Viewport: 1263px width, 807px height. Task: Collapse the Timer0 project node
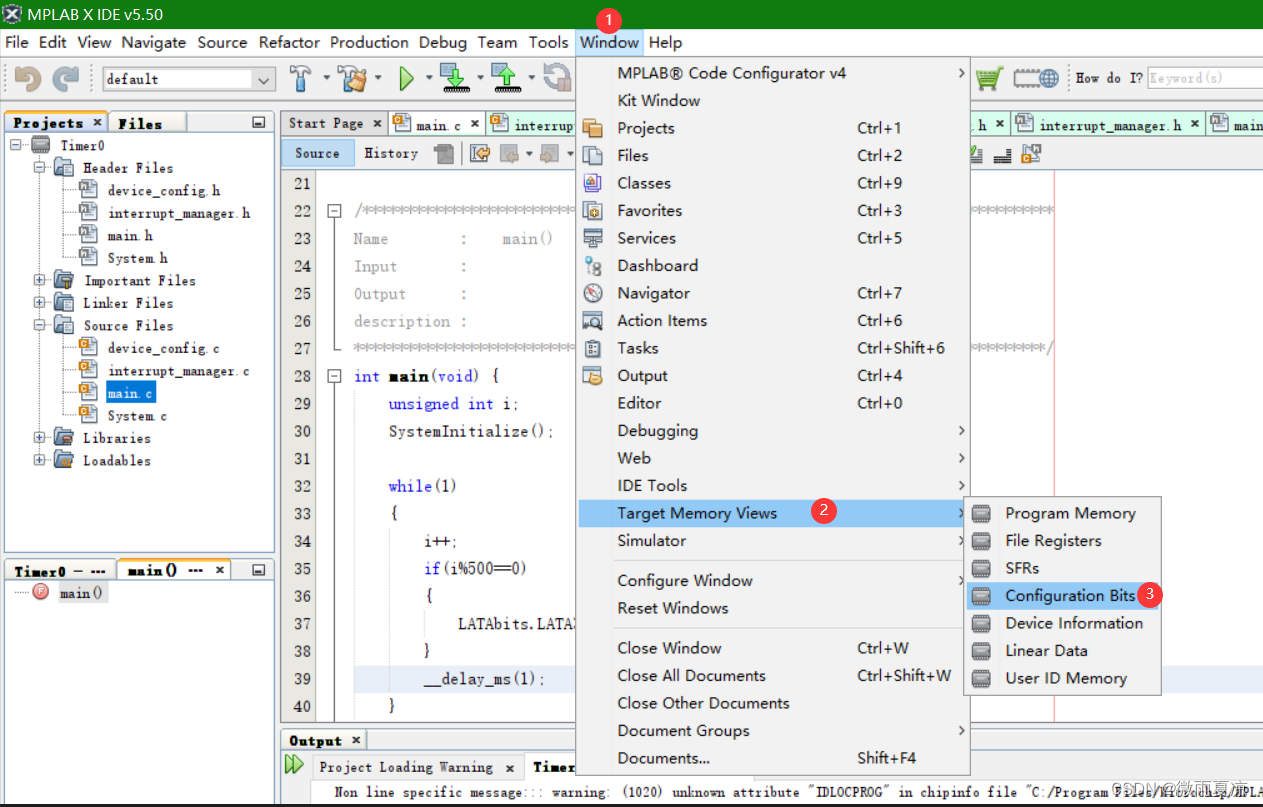(16, 145)
